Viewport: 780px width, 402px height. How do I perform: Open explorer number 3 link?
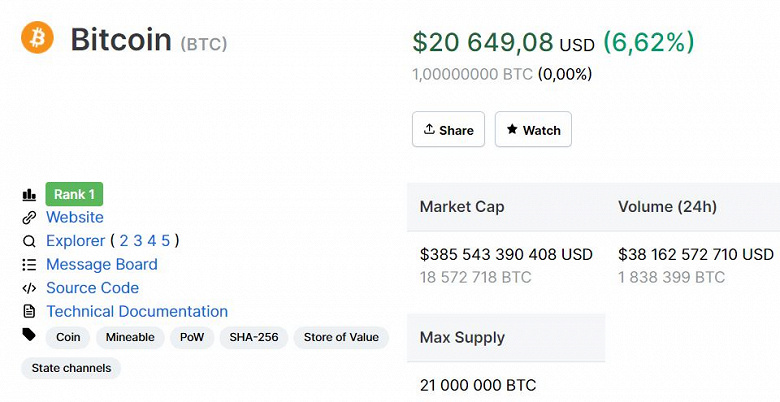pyautogui.click(x=138, y=241)
